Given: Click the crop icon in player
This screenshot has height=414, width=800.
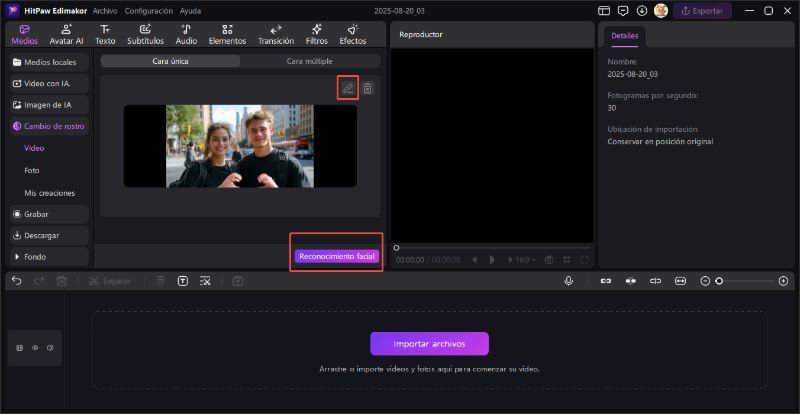Looking at the screenshot, I should tap(566, 260).
